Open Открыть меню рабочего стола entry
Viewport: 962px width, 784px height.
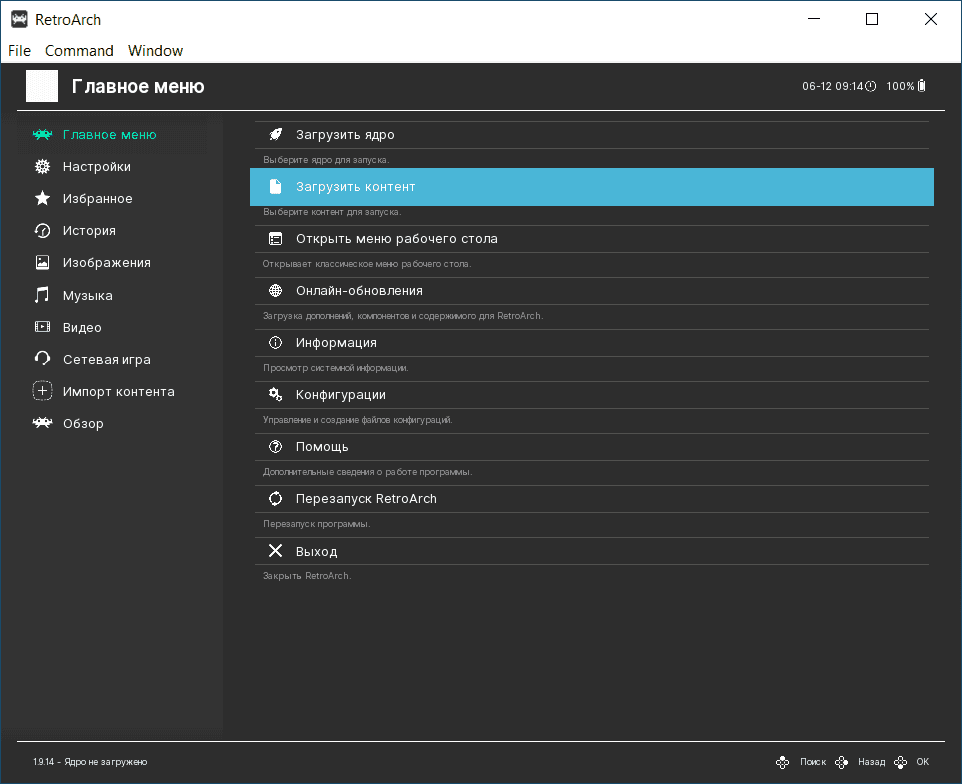pos(591,239)
